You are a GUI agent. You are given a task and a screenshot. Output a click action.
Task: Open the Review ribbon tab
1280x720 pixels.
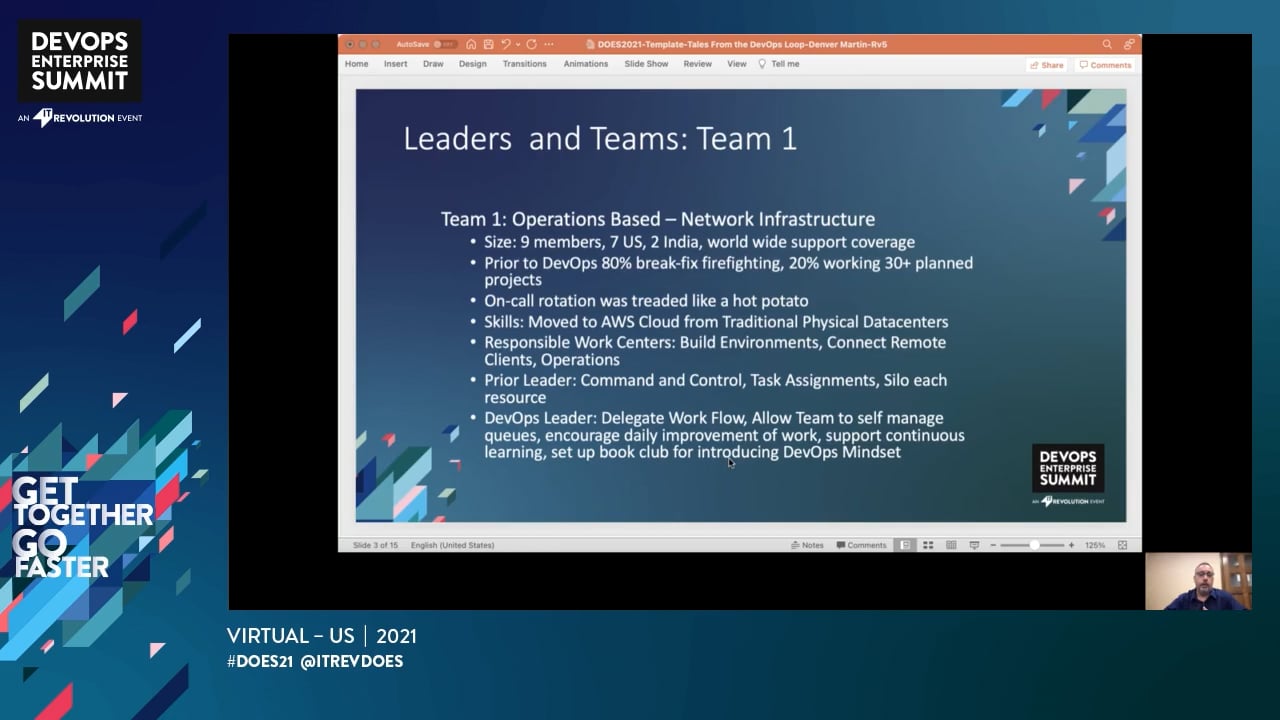(x=698, y=64)
